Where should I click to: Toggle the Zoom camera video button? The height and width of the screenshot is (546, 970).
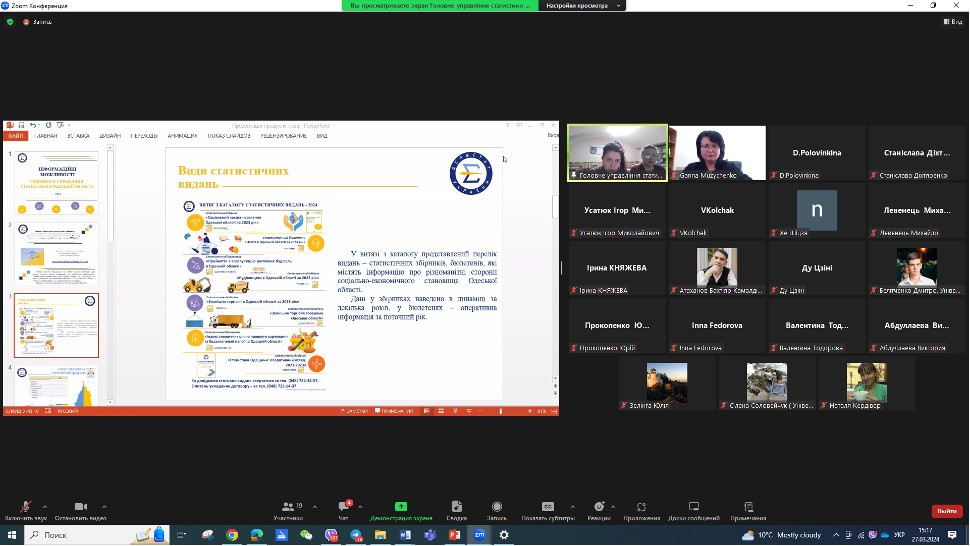[81, 509]
